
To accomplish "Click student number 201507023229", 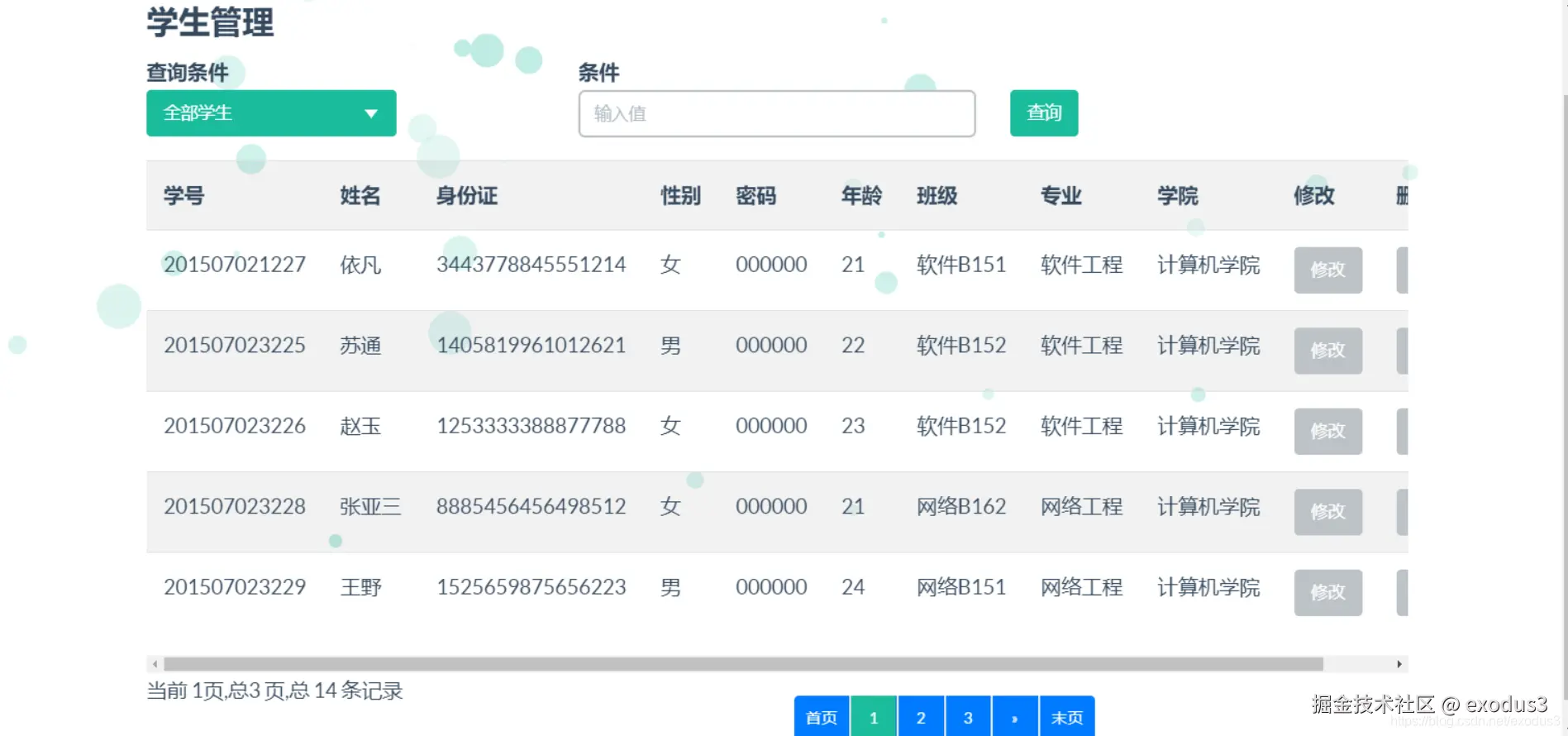I will point(235,587).
